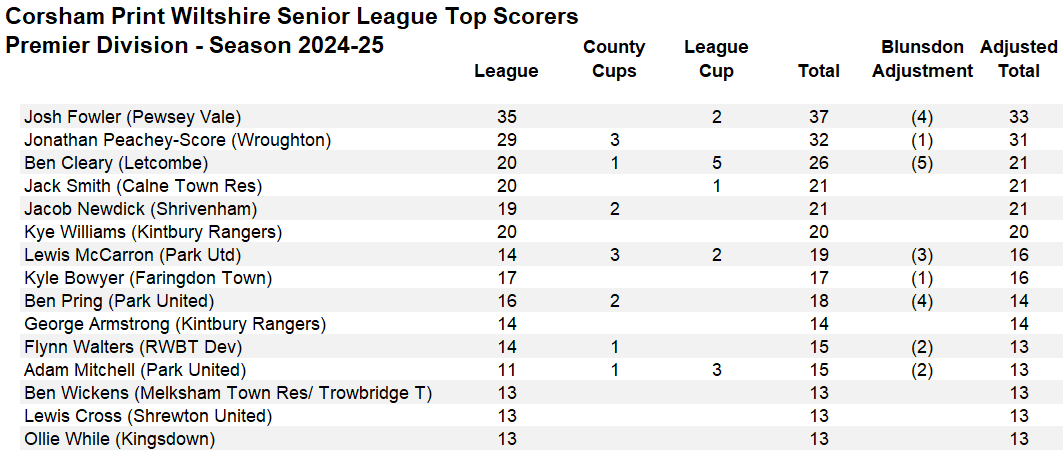1063x450 pixels.
Task: Click the Corsham Print Wiltshire Senior League title
Action: tap(292, 17)
